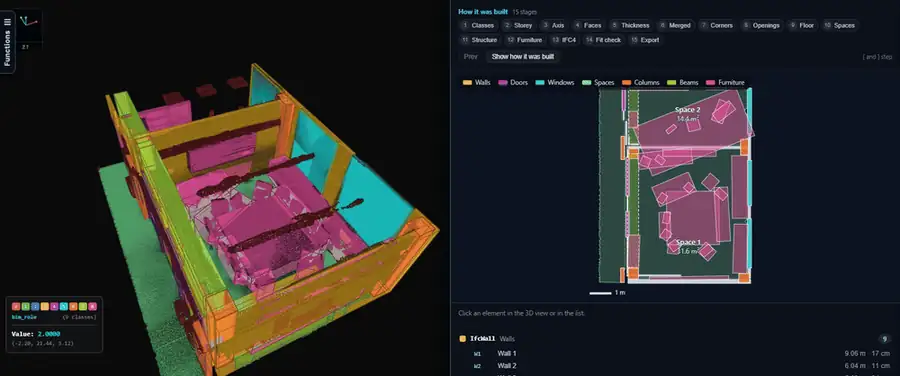The width and height of the screenshot is (900, 376).
Task: Jump to stage 6 Merged
Action: 675,25
